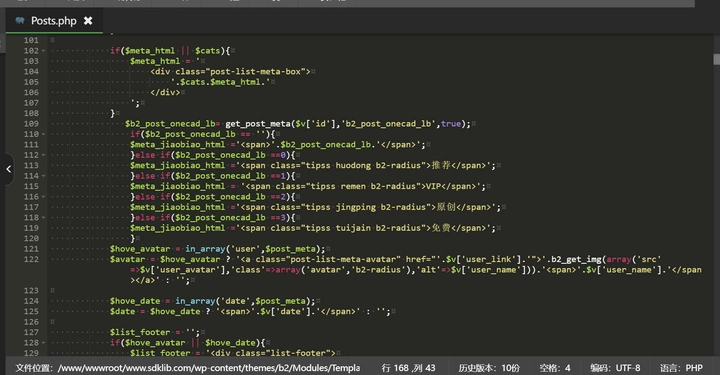Click the $list_footer assignment on line 127
Image resolution: width=720 pixels, height=375 pixels.
point(154,332)
